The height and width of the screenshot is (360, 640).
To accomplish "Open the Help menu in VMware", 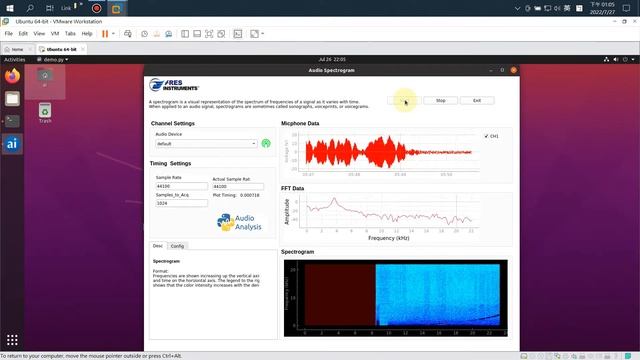I will [87, 33].
